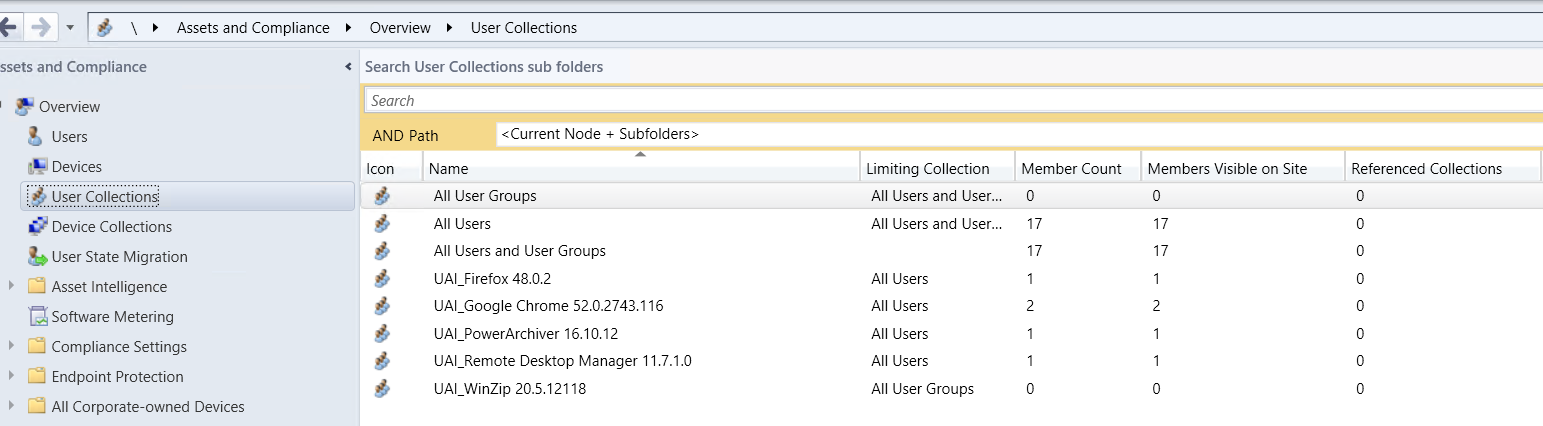Image resolution: width=1543 pixels, height=426 pixels.
Task: Click the All Users collection row icon
Action: coord(381,224)
